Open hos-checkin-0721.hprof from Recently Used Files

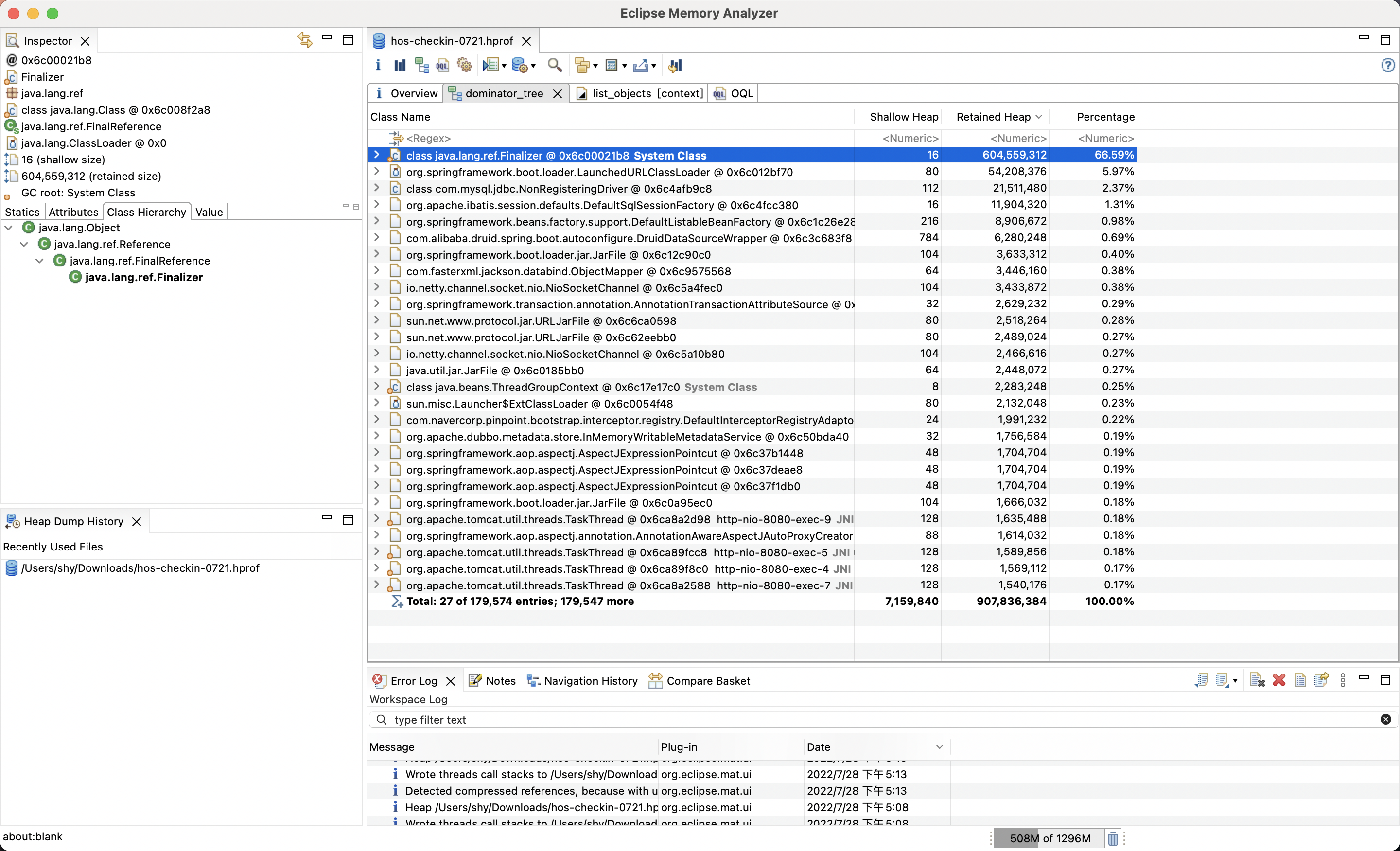[140, 568]
